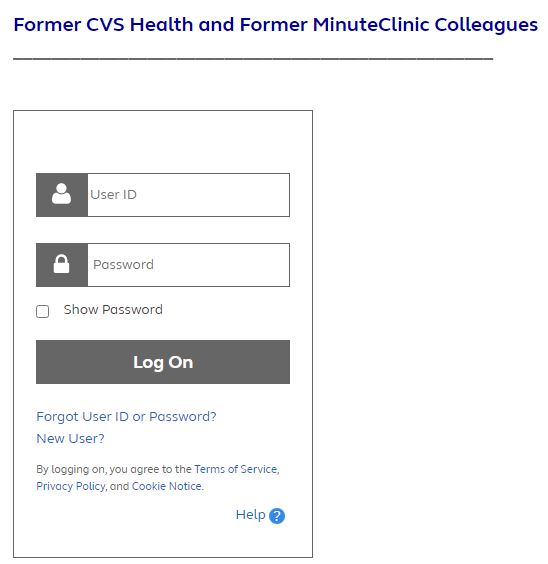
Task: Click the Former CVS Health heading
Action: [x=275, y=25]
